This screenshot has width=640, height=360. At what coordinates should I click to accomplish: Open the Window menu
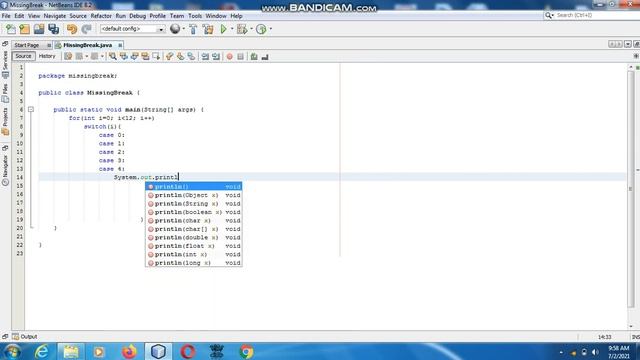tap(216, 16)
